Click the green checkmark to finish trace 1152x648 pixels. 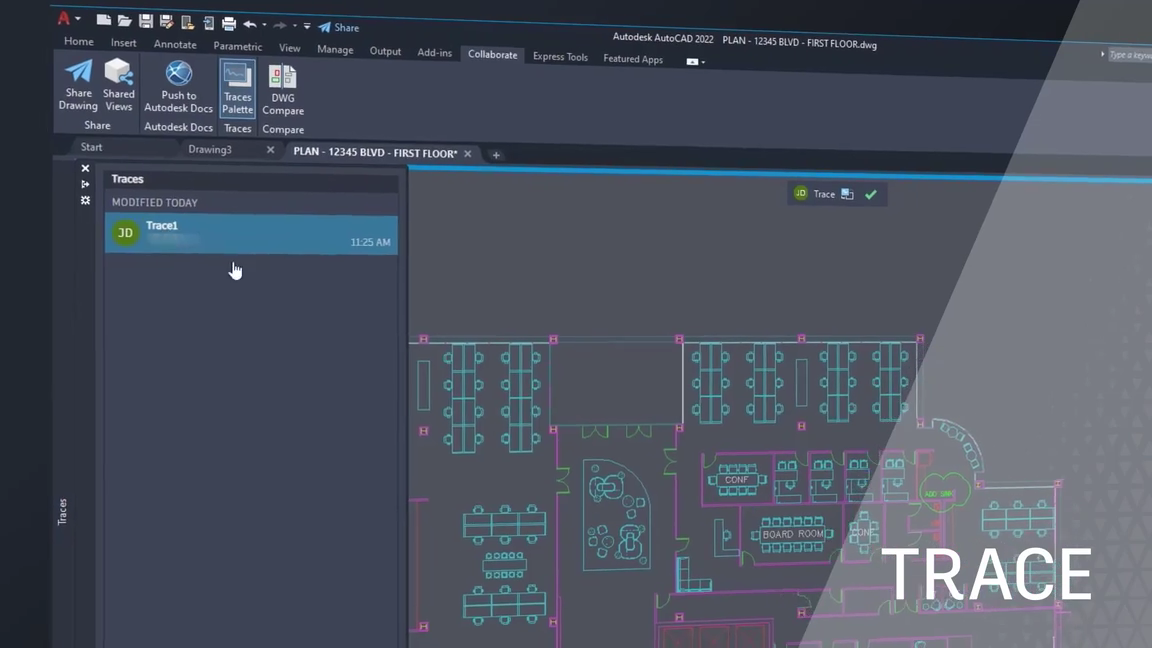coord(871,195)
